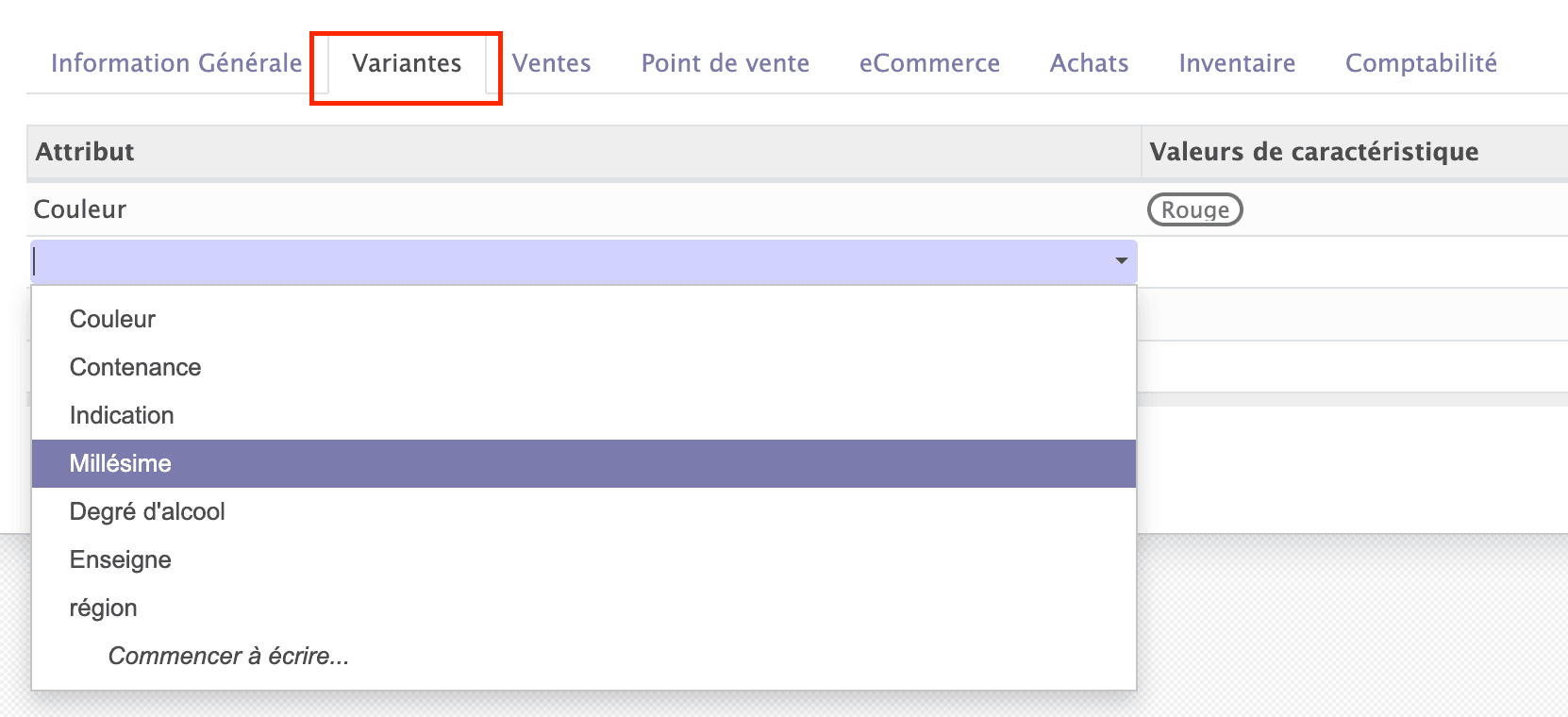Select "Contenance" from the dropdown list

pos(135,367)
